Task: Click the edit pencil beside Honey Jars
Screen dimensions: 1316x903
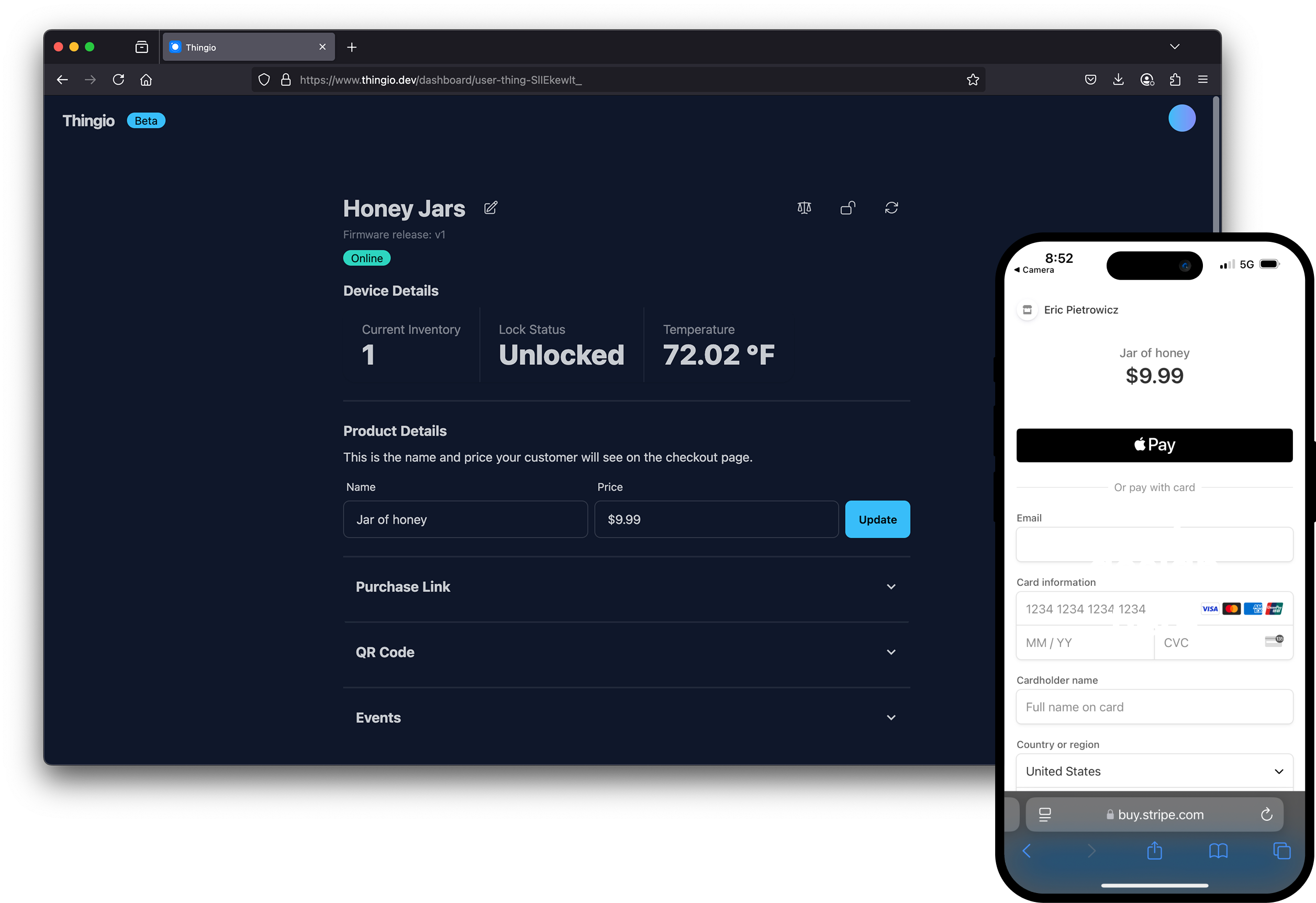Action: click(491, 208)
